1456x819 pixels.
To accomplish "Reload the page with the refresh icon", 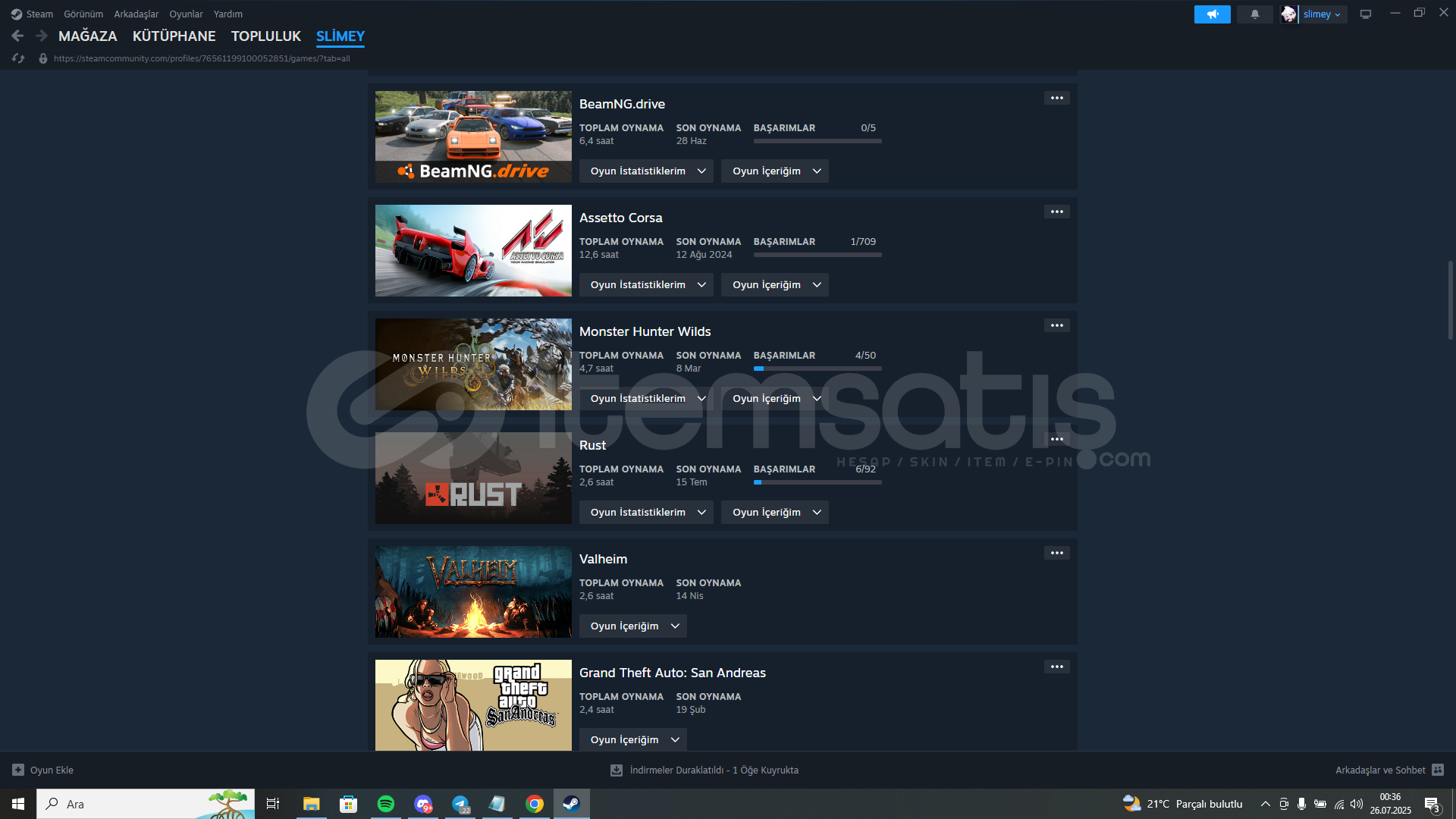I will click(x=18, y=58).
